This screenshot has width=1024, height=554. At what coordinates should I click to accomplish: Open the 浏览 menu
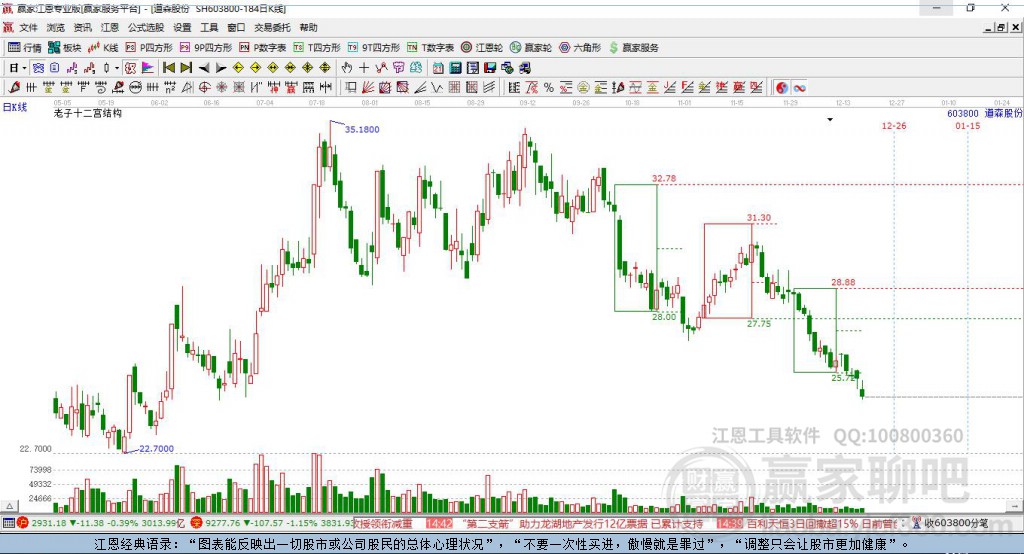coord(56,27)
